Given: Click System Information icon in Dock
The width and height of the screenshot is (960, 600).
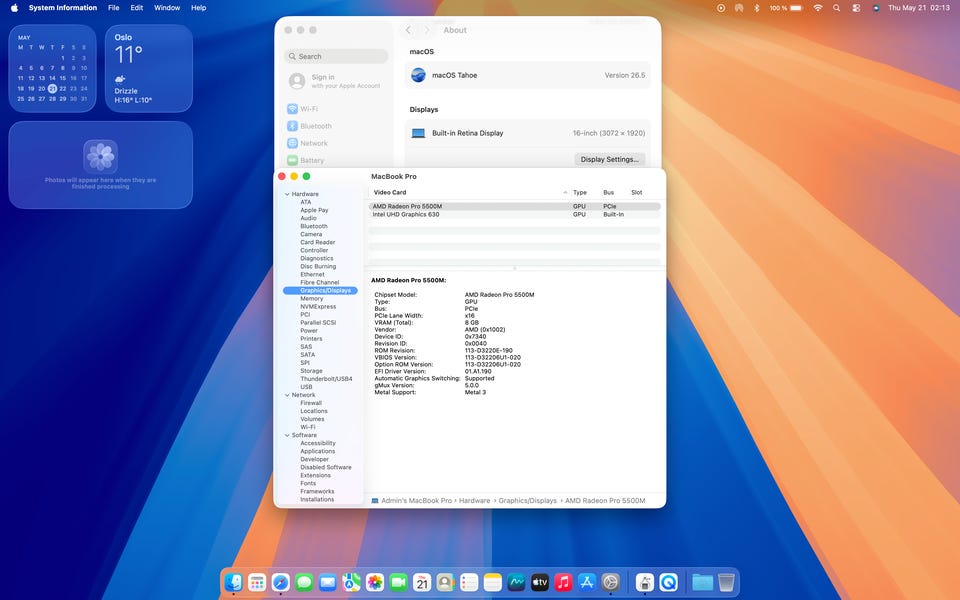Looking at the screenshot, I should point(645,582).
